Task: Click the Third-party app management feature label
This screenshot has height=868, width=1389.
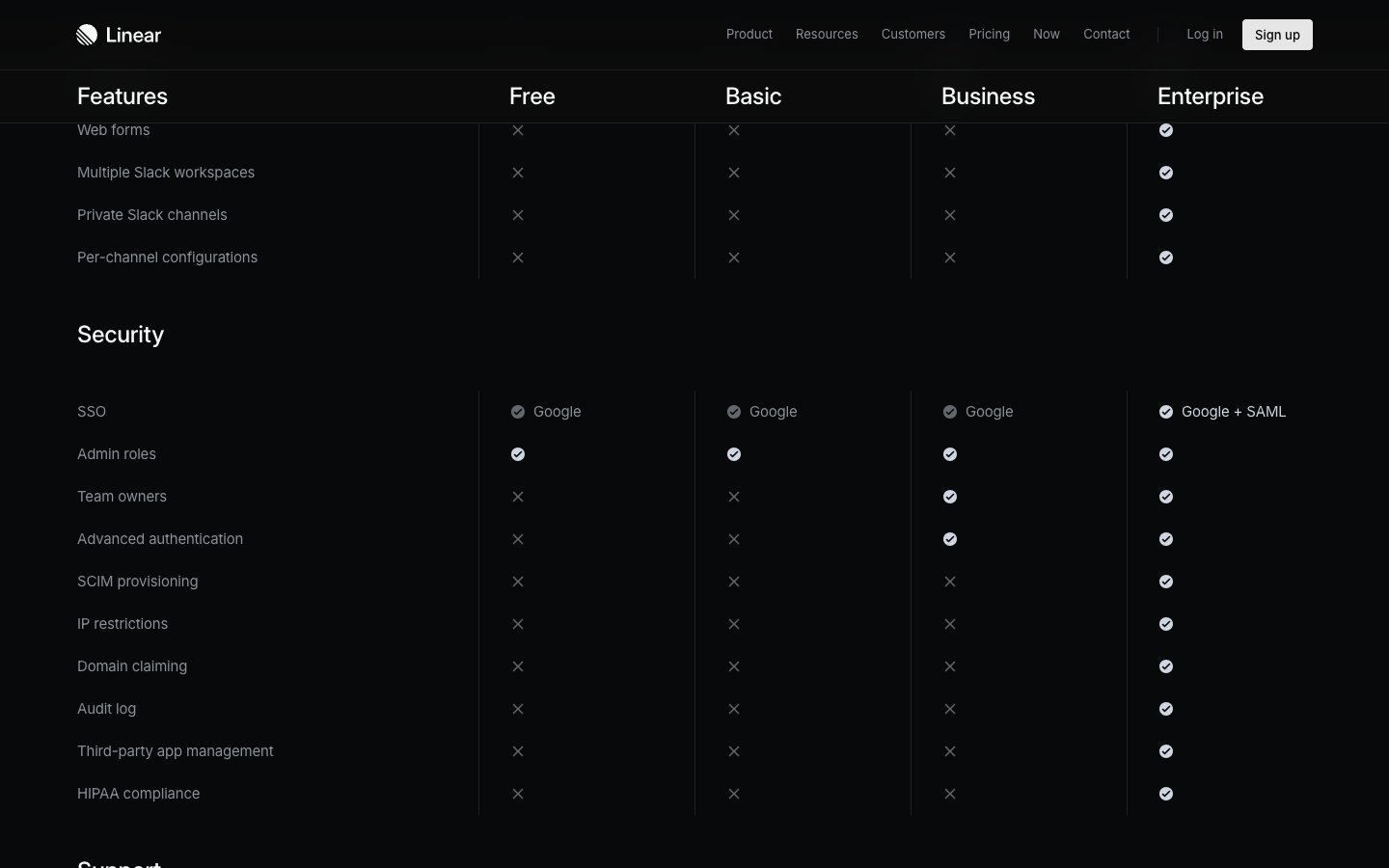Action: [176, 751]
